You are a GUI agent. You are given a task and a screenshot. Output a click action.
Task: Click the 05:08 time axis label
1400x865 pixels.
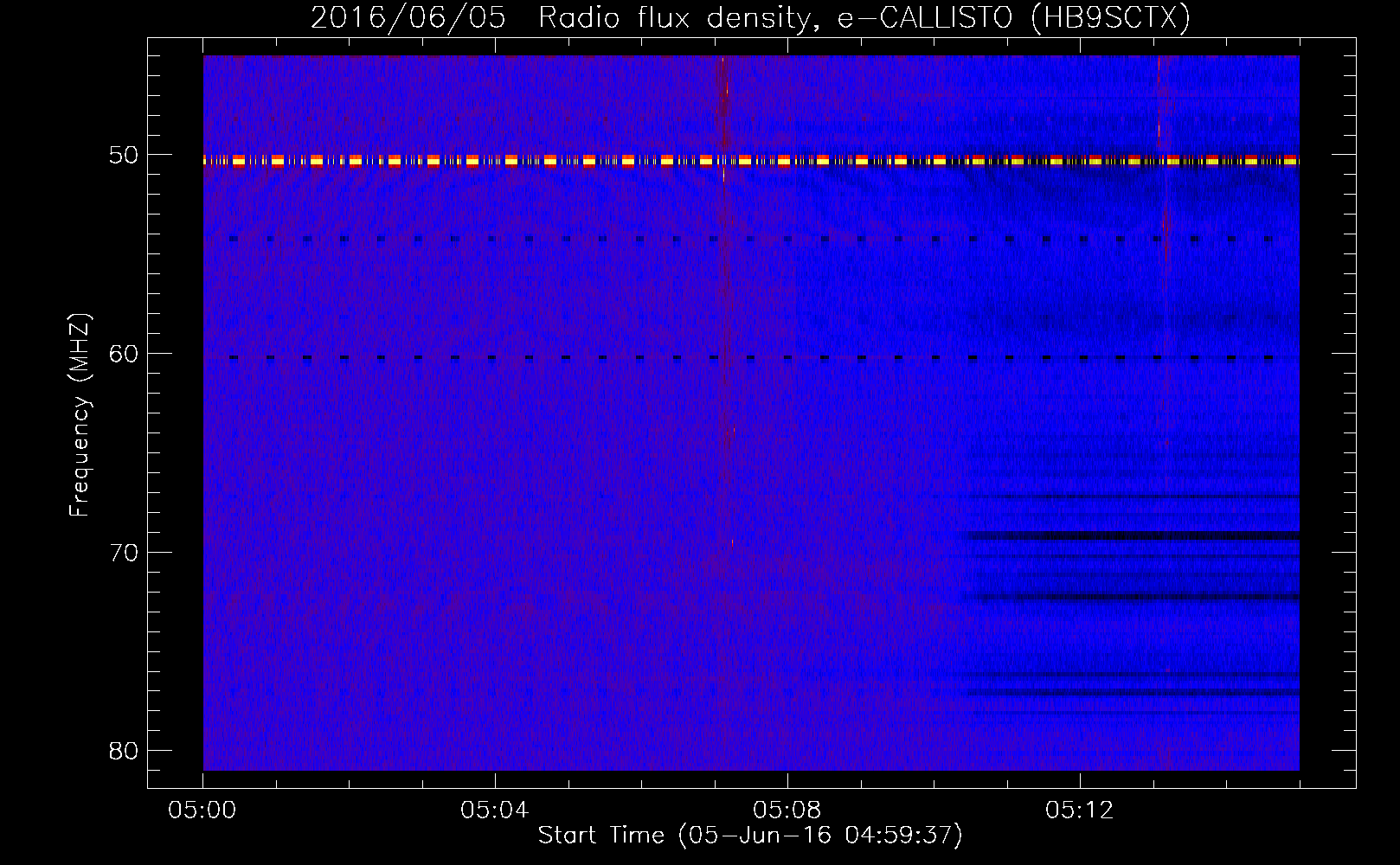[787, 811]
